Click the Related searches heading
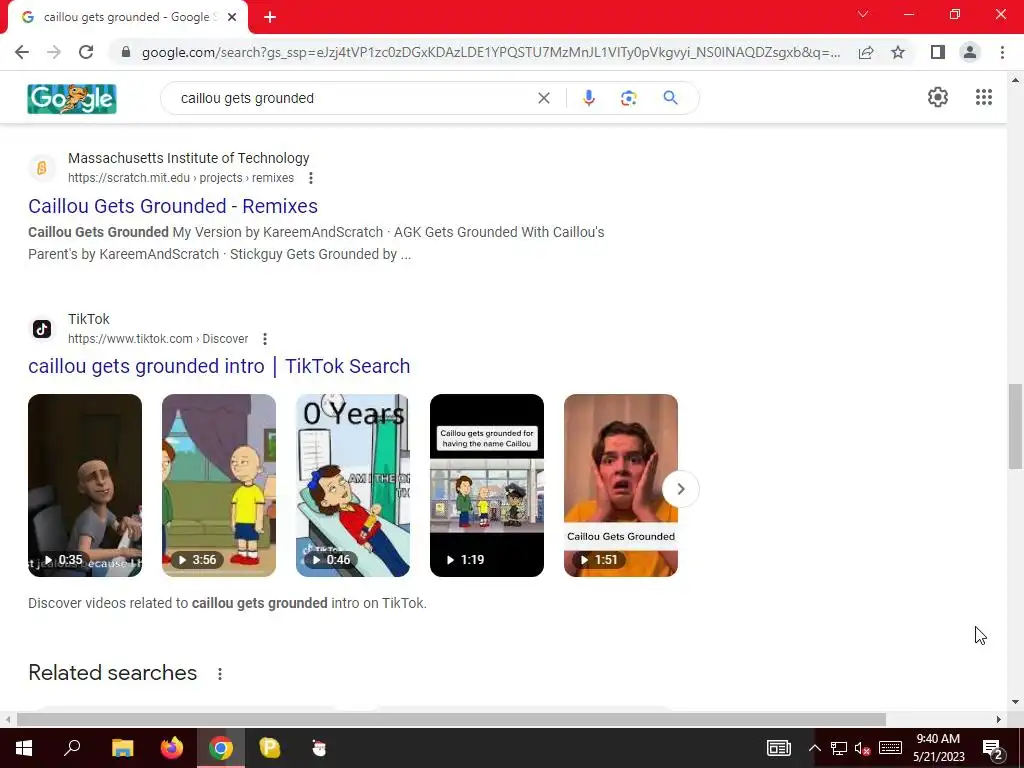This screenshot has height=768, width=1024. tap(112, 673)
